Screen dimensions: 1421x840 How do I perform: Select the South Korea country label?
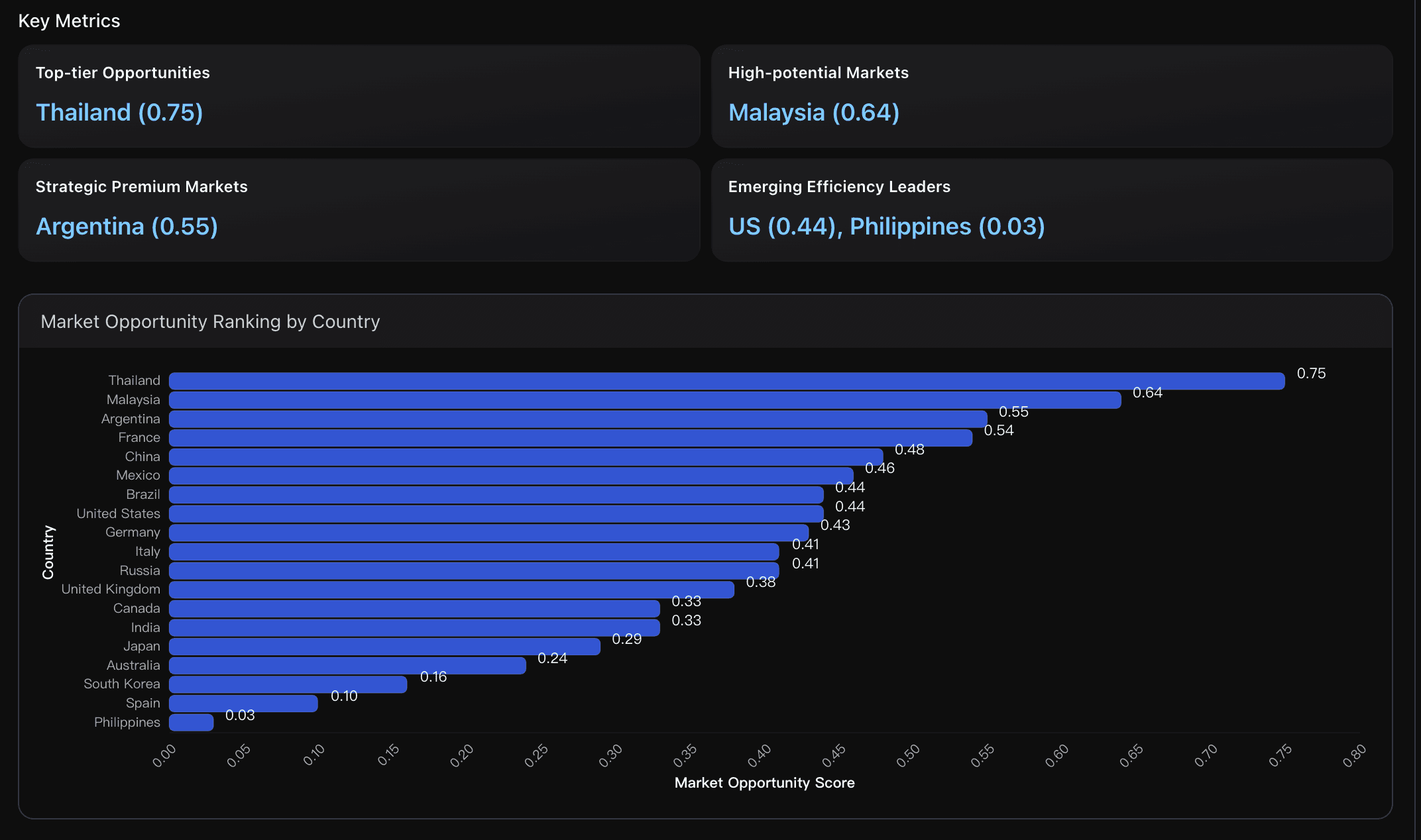coord(122,684)
